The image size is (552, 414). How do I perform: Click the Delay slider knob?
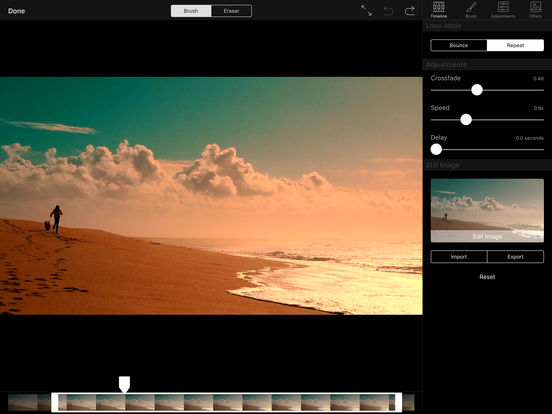click(x=436, y=149)
